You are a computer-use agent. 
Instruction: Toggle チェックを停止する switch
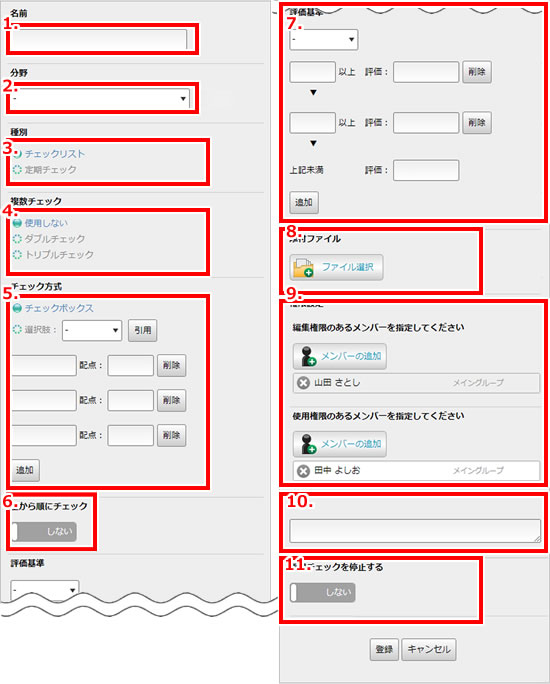pos(323,592)
